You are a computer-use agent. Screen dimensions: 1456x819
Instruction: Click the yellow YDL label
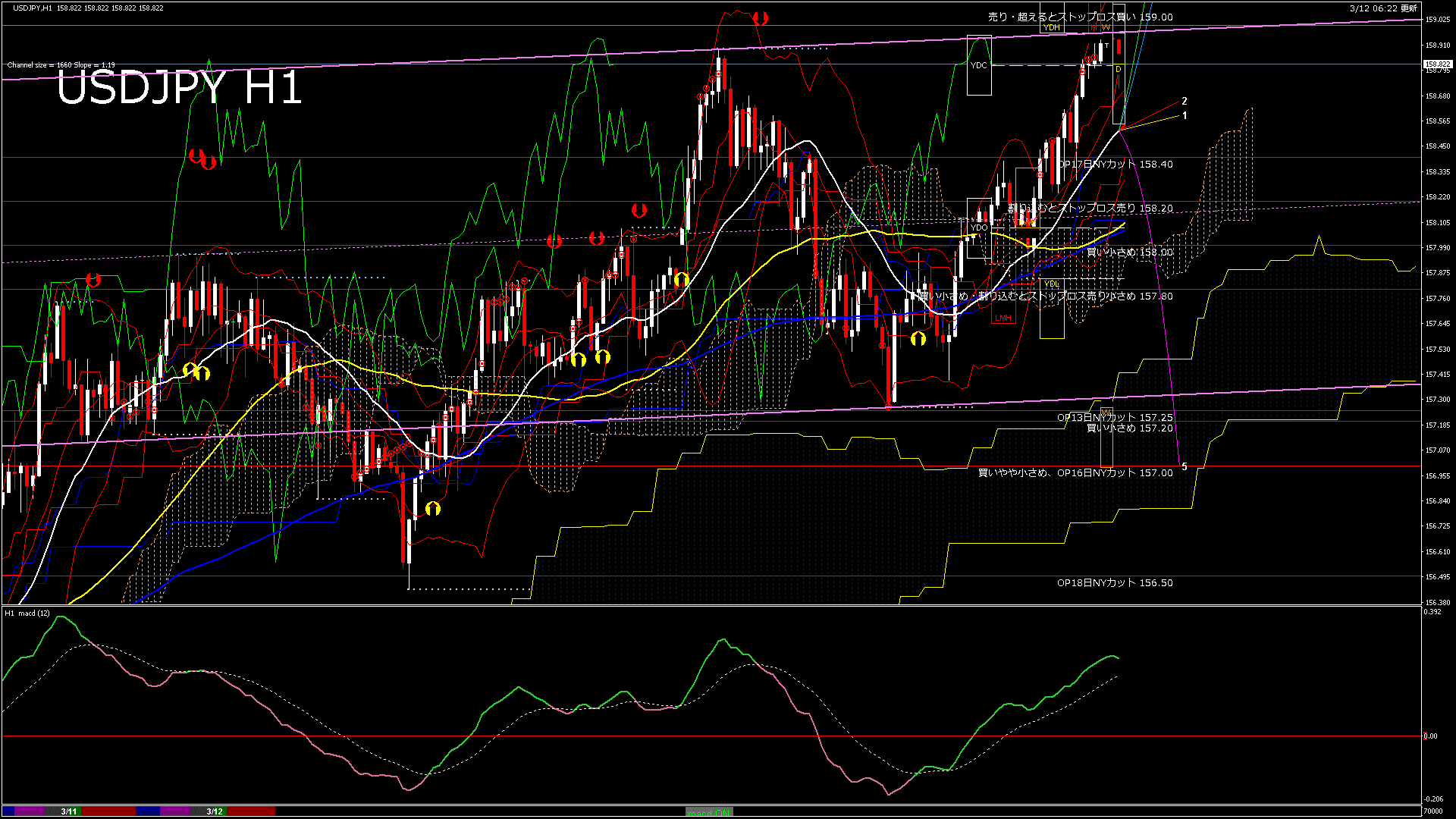1051,284
